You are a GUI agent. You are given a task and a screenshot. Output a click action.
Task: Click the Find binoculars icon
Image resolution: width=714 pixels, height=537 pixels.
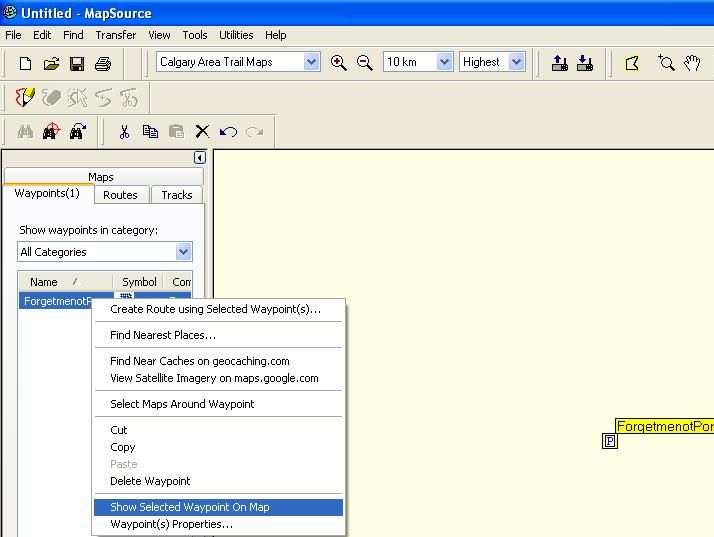point(25,131)
